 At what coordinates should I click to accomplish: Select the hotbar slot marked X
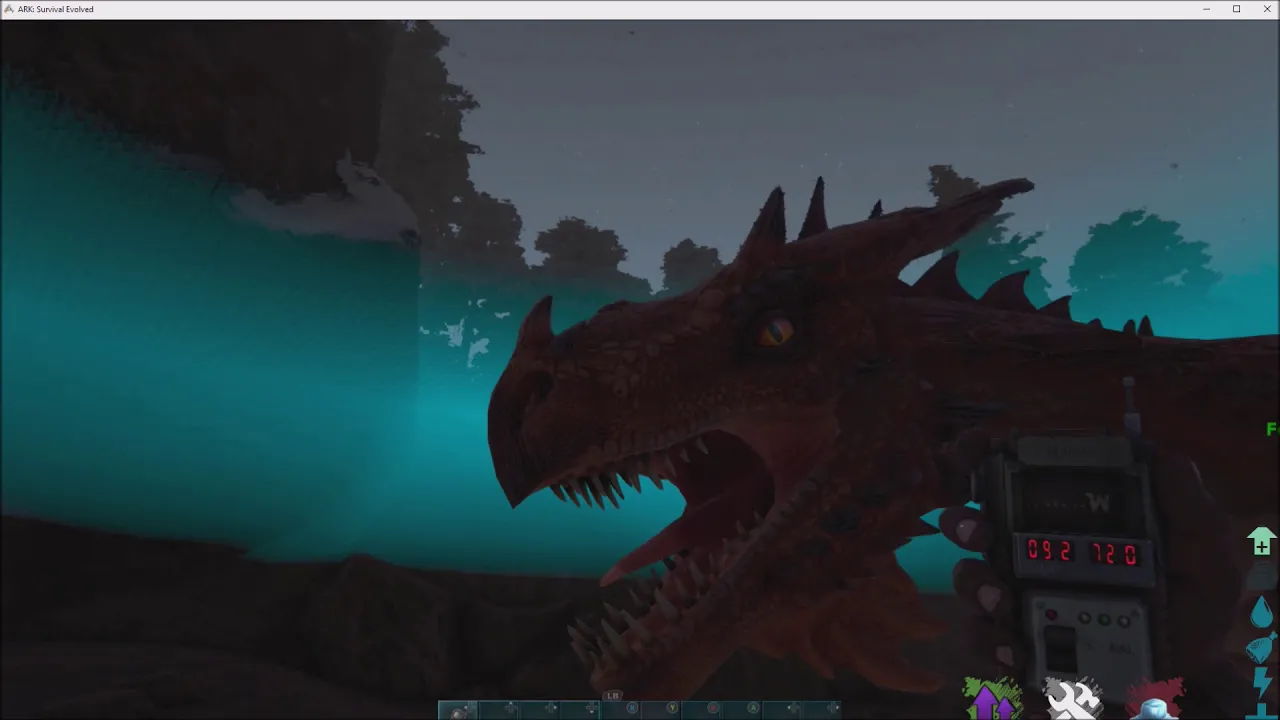620,710
